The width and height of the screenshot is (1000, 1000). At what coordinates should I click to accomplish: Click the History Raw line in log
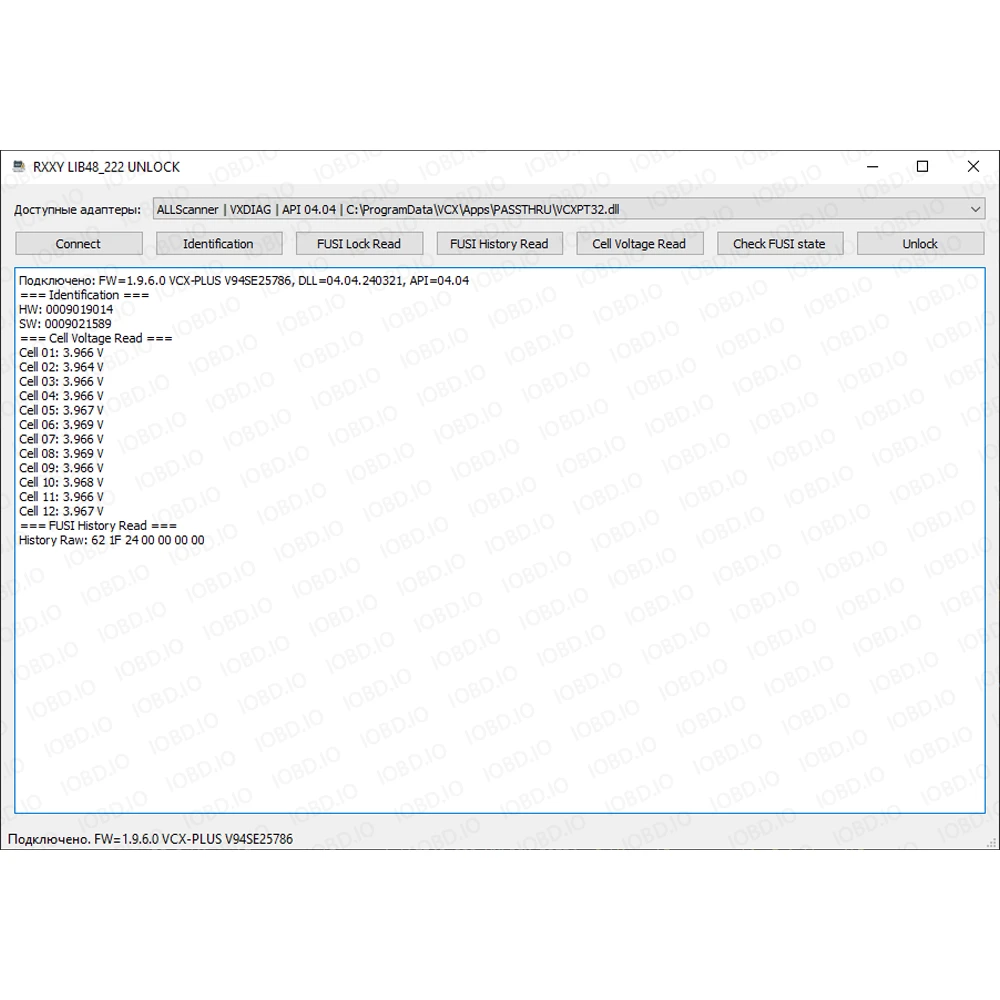(112, 540)
